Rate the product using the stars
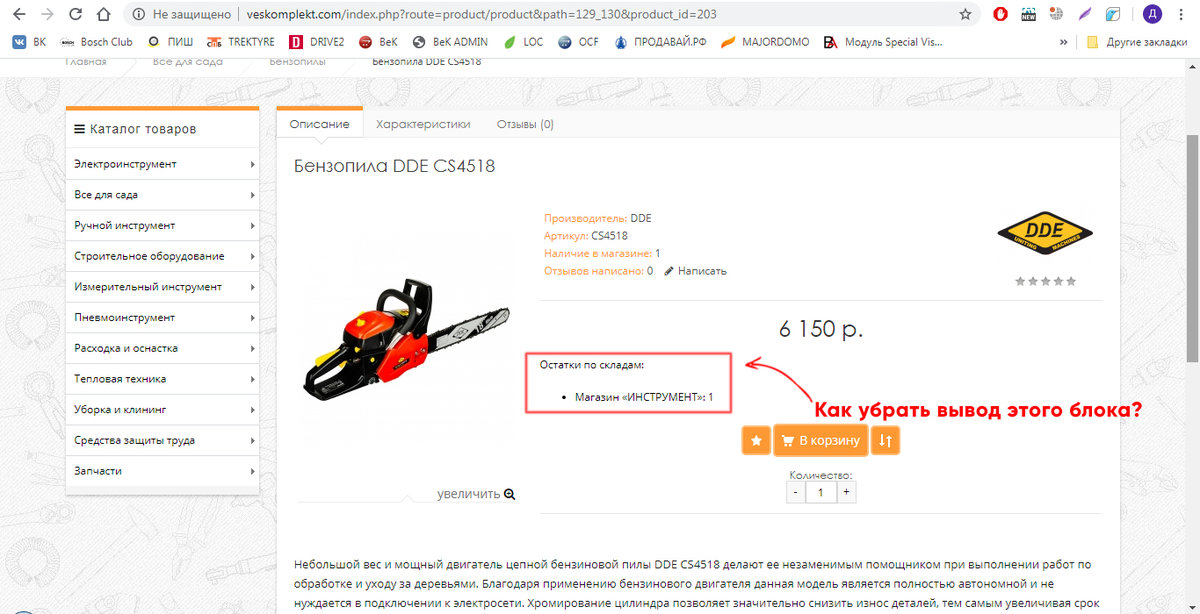The width and height of the screenshot is (1200, 614). (x=1046, y=282)
